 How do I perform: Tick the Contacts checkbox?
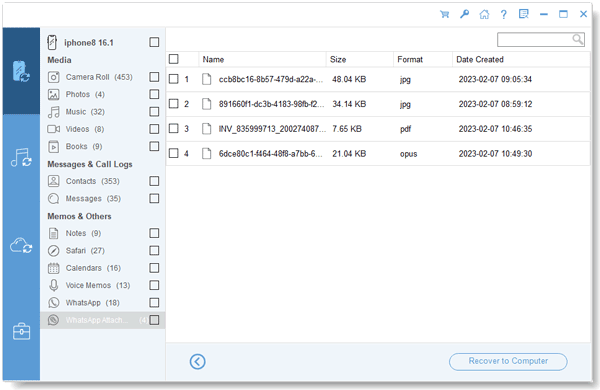154,181
